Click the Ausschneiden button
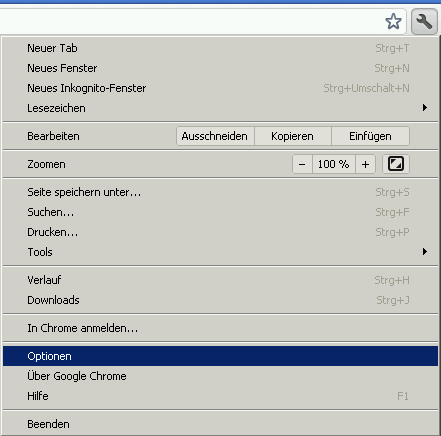441x436 pixels. [x=215, y=136]
